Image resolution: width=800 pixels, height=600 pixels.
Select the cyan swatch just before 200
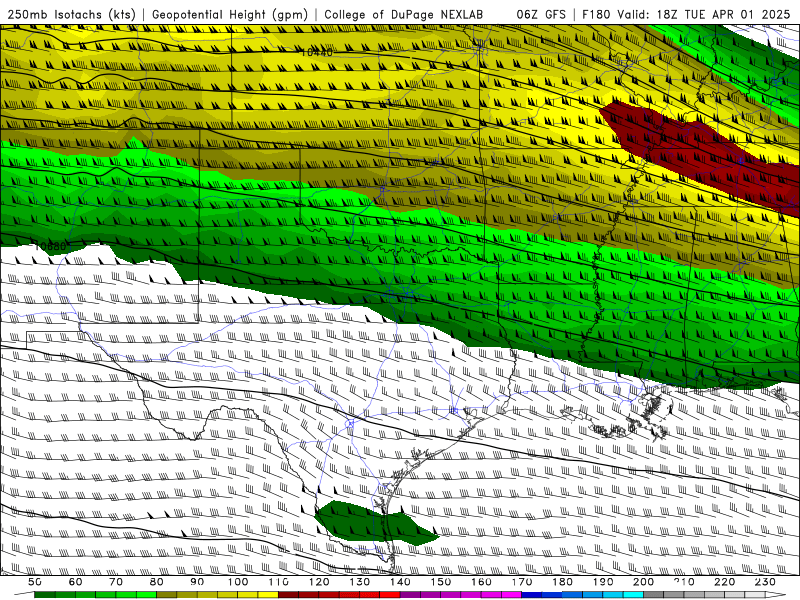point(633,595)
